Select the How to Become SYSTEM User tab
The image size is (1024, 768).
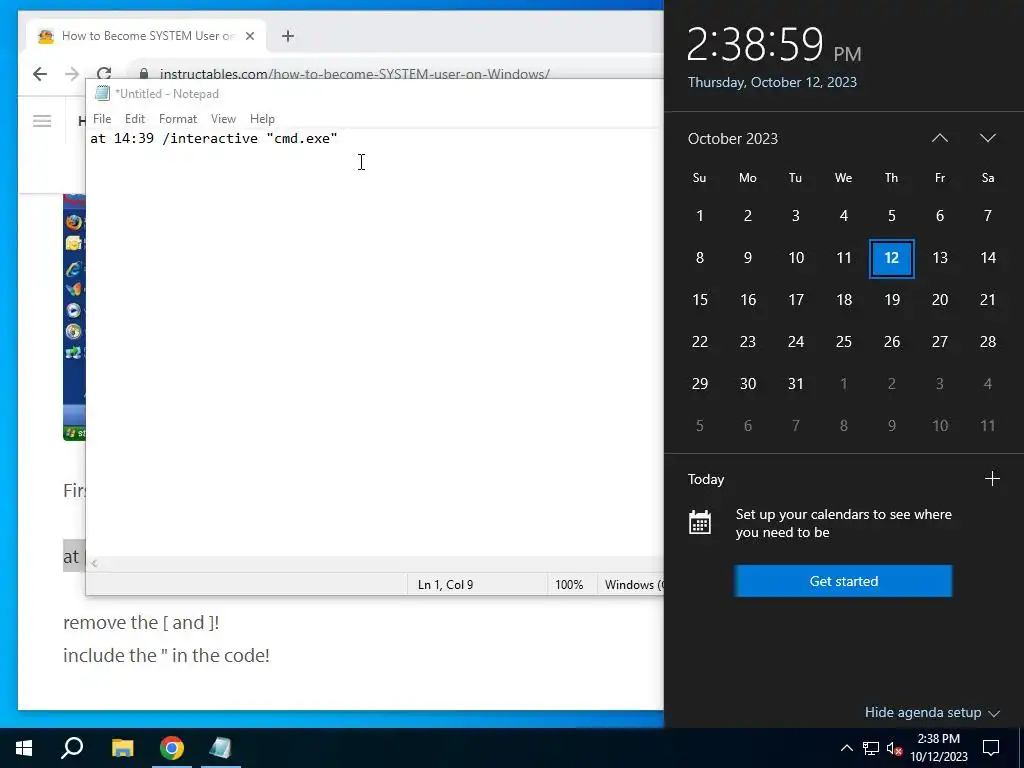point(146,36)
